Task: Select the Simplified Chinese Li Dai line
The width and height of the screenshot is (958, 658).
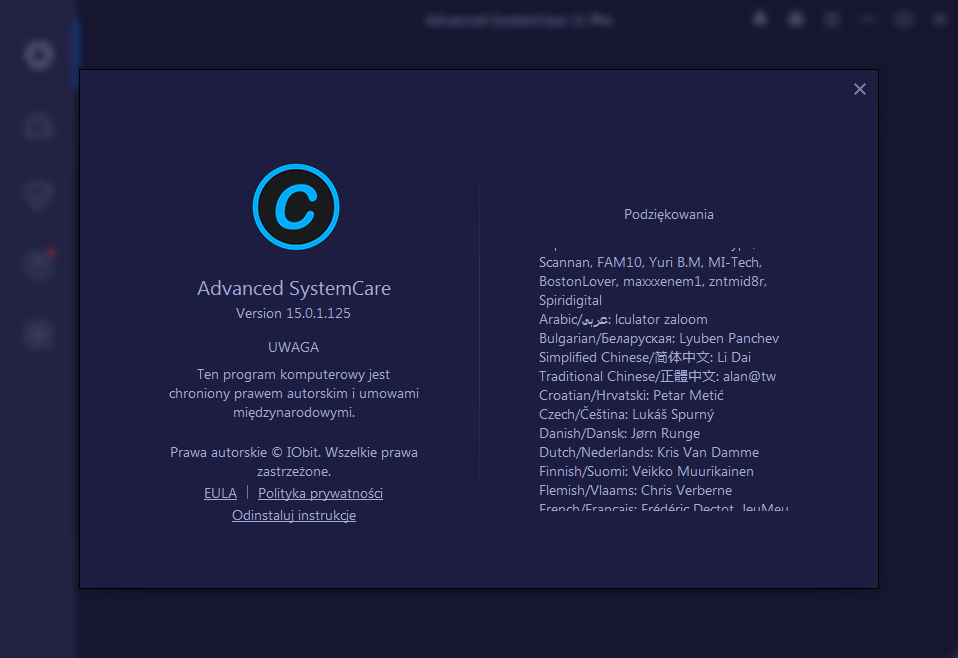Action: 645,357
